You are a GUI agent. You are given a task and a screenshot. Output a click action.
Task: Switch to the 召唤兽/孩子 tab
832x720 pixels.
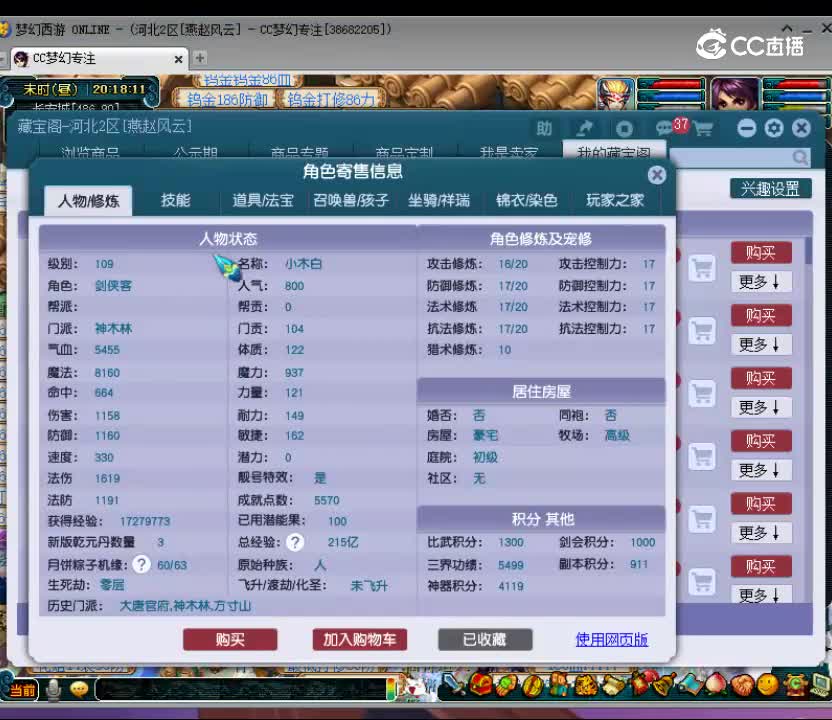tap(351, 201)
